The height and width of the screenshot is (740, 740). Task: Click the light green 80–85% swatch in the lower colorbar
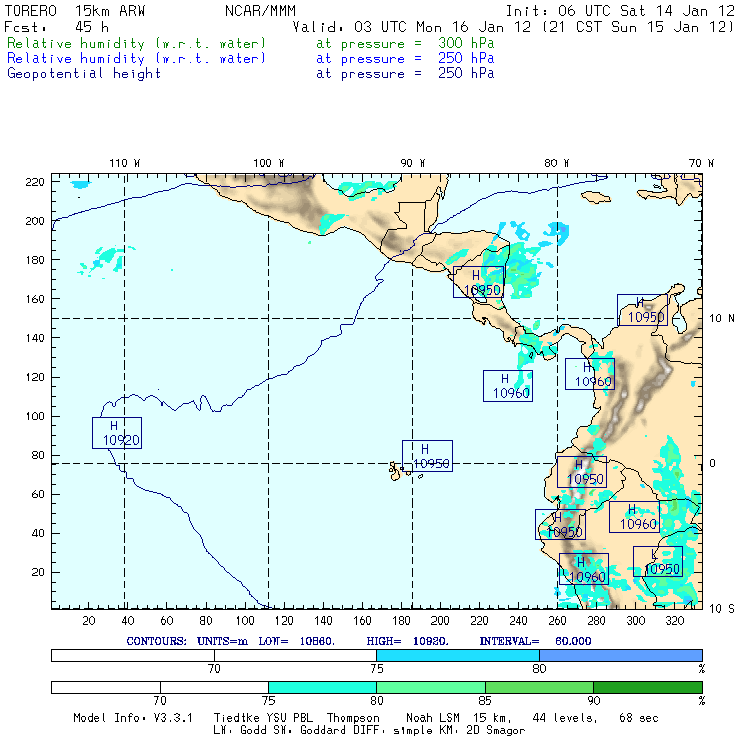(431, 687)
